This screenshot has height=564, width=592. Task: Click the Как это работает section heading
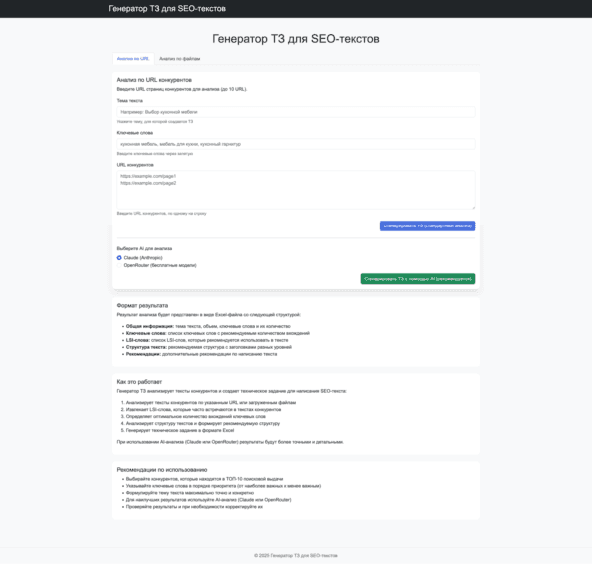click(139, 382)
